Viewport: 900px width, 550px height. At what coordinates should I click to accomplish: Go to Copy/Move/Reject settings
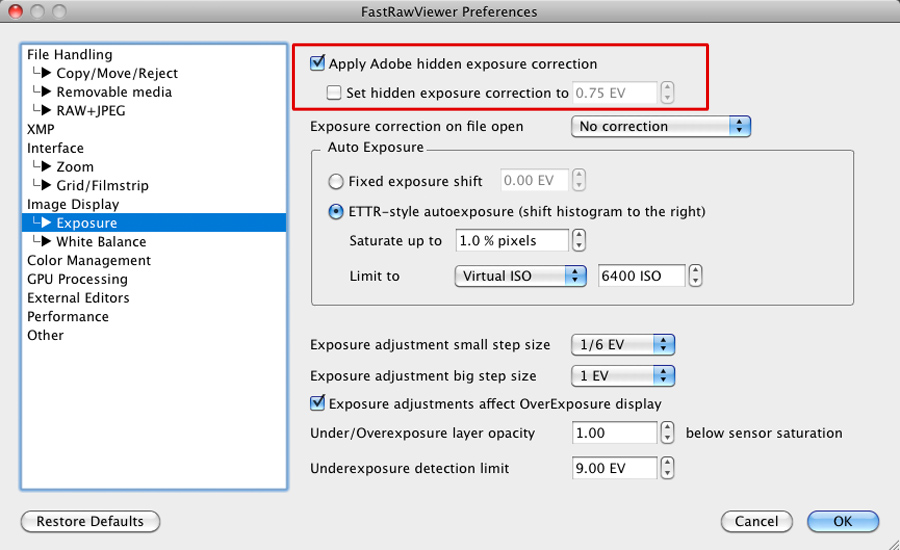pos(117,74)
